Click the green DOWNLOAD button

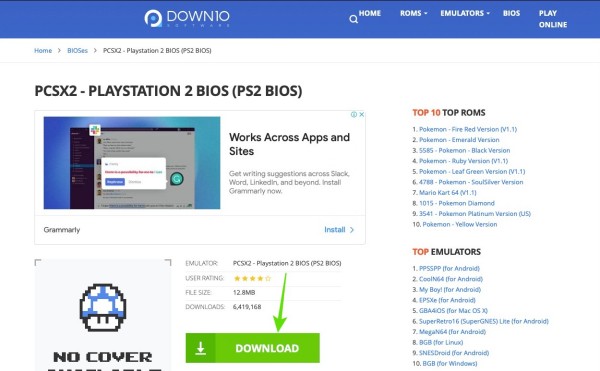coord(253,348)
